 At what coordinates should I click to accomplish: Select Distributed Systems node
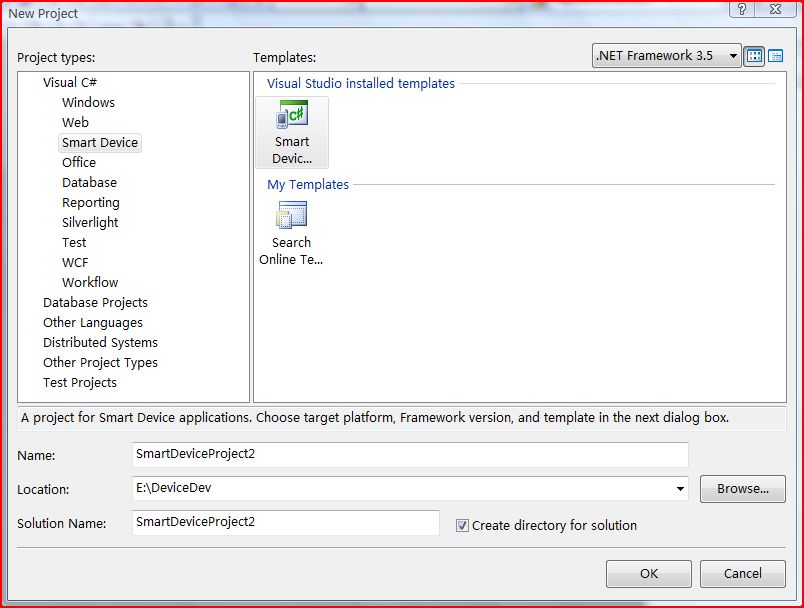[100, 342]
